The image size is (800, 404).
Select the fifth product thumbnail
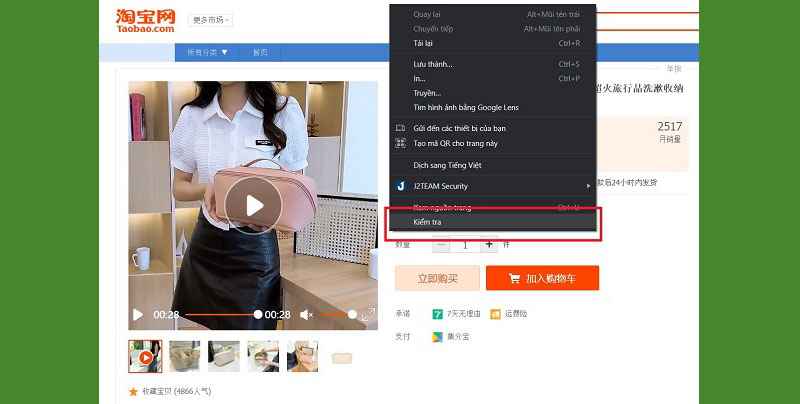click(x=303, y=356)
